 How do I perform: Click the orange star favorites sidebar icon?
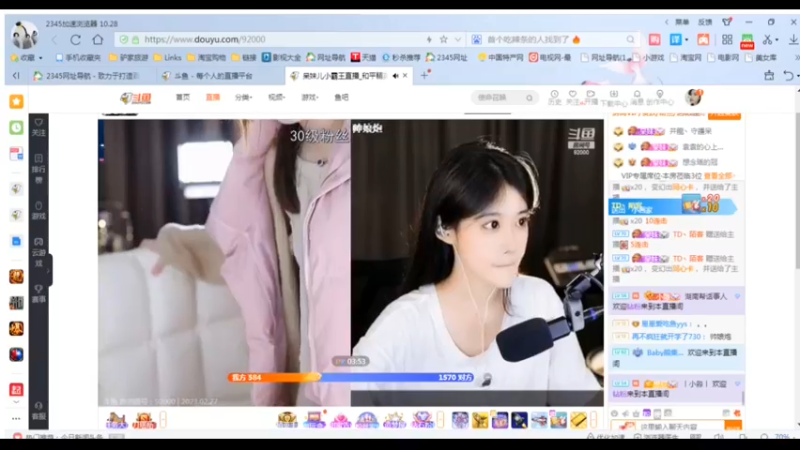pos(16,102)
